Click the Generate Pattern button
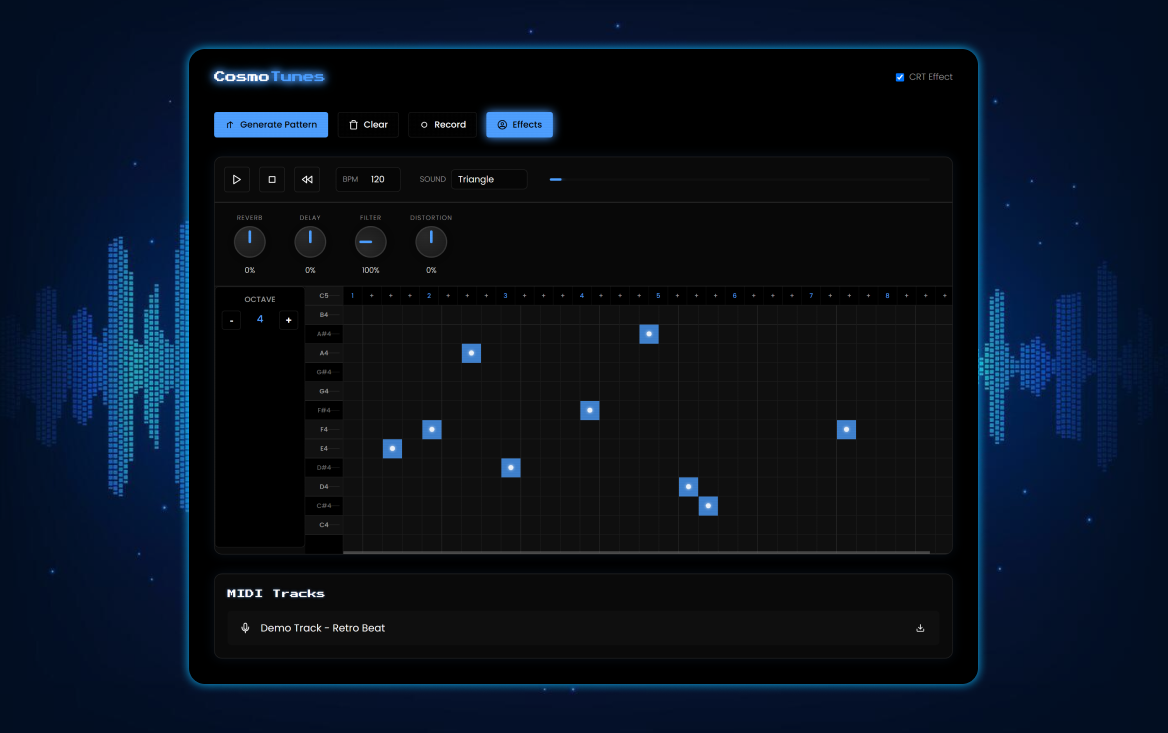 271,125
